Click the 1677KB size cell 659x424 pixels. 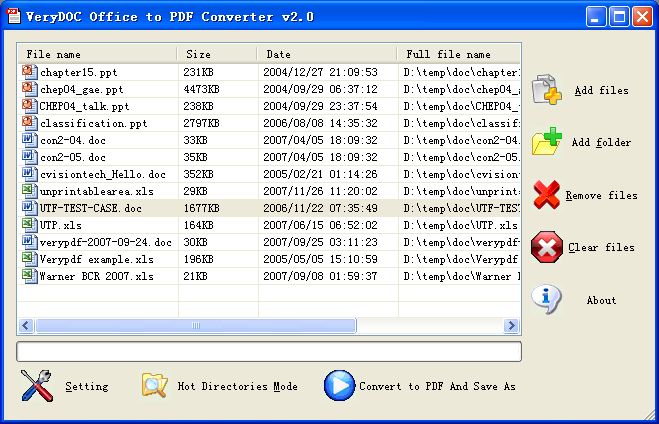point(201,208)
